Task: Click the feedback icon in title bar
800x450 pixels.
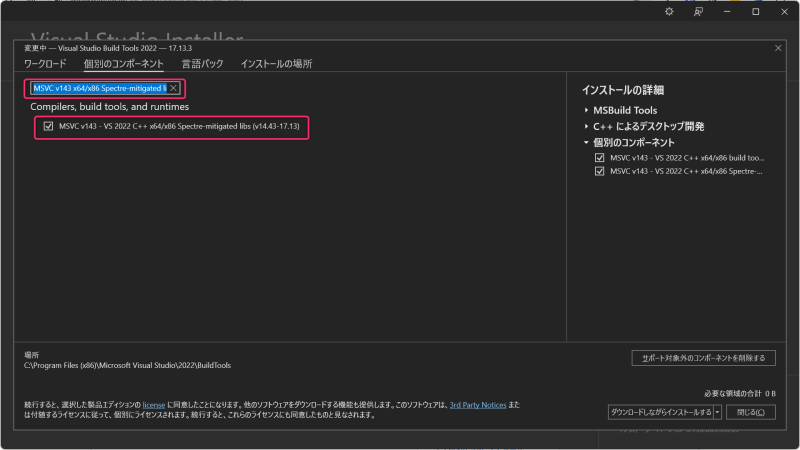Action: click(x=698, y=11)
